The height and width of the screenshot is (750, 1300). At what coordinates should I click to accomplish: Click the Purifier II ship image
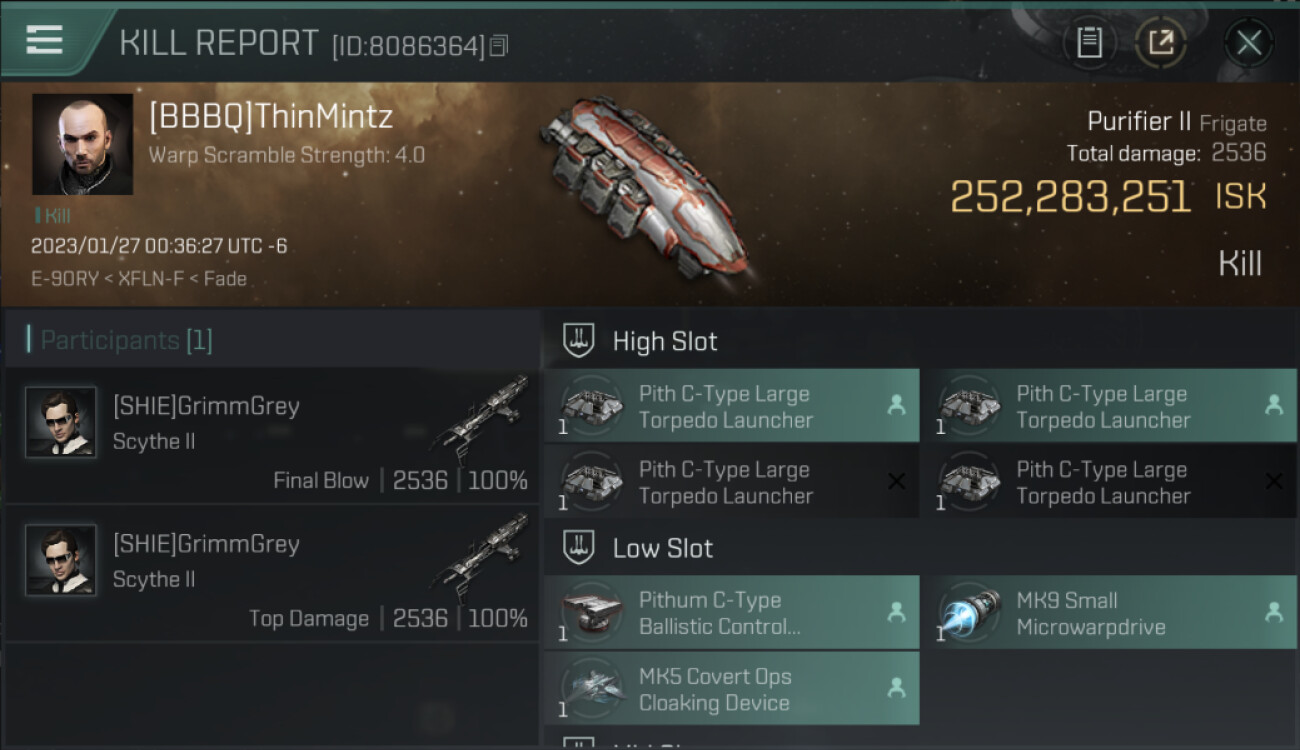click(643, 187)
